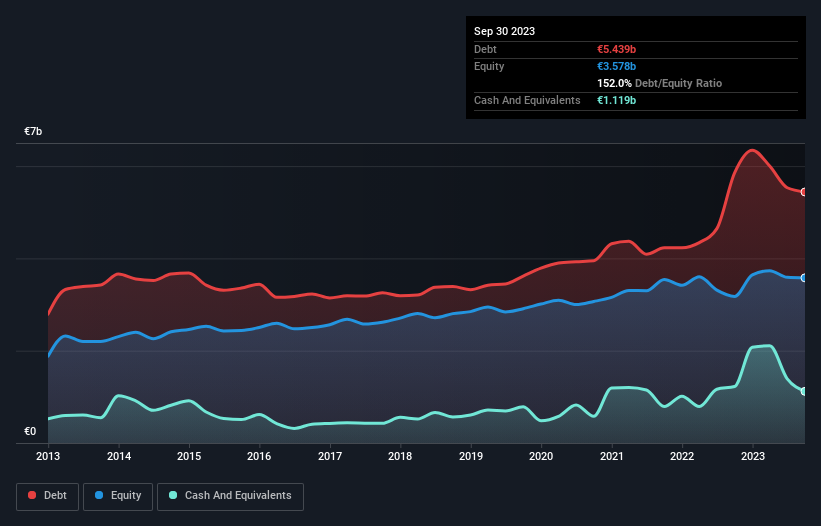This screenshot has width=821, height=526.
Task: Click the €7b y-axis label
Action: click(x=33, y=131)
